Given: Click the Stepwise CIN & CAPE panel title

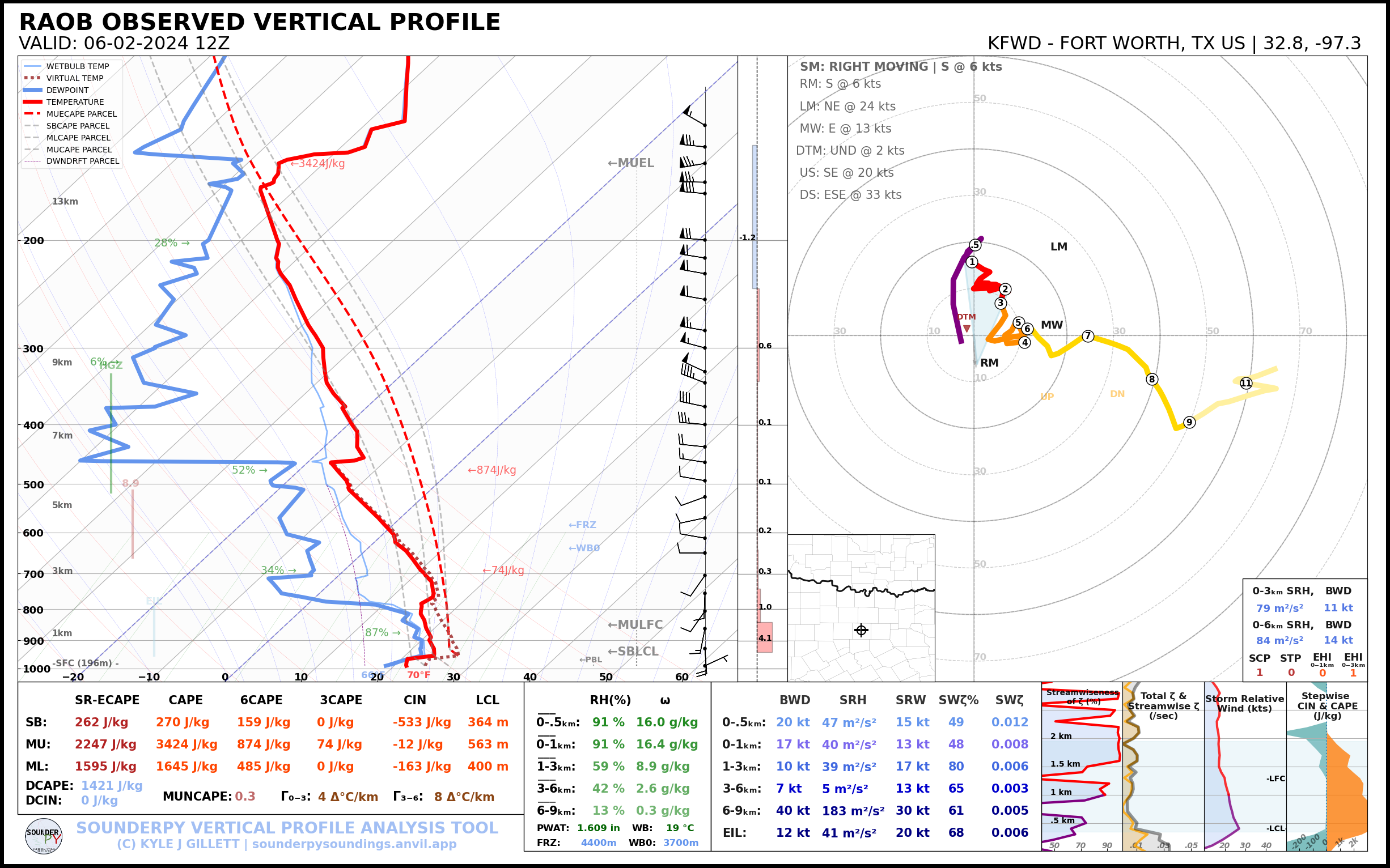Looking at the screenshot, I should [x=1327, y=705].
